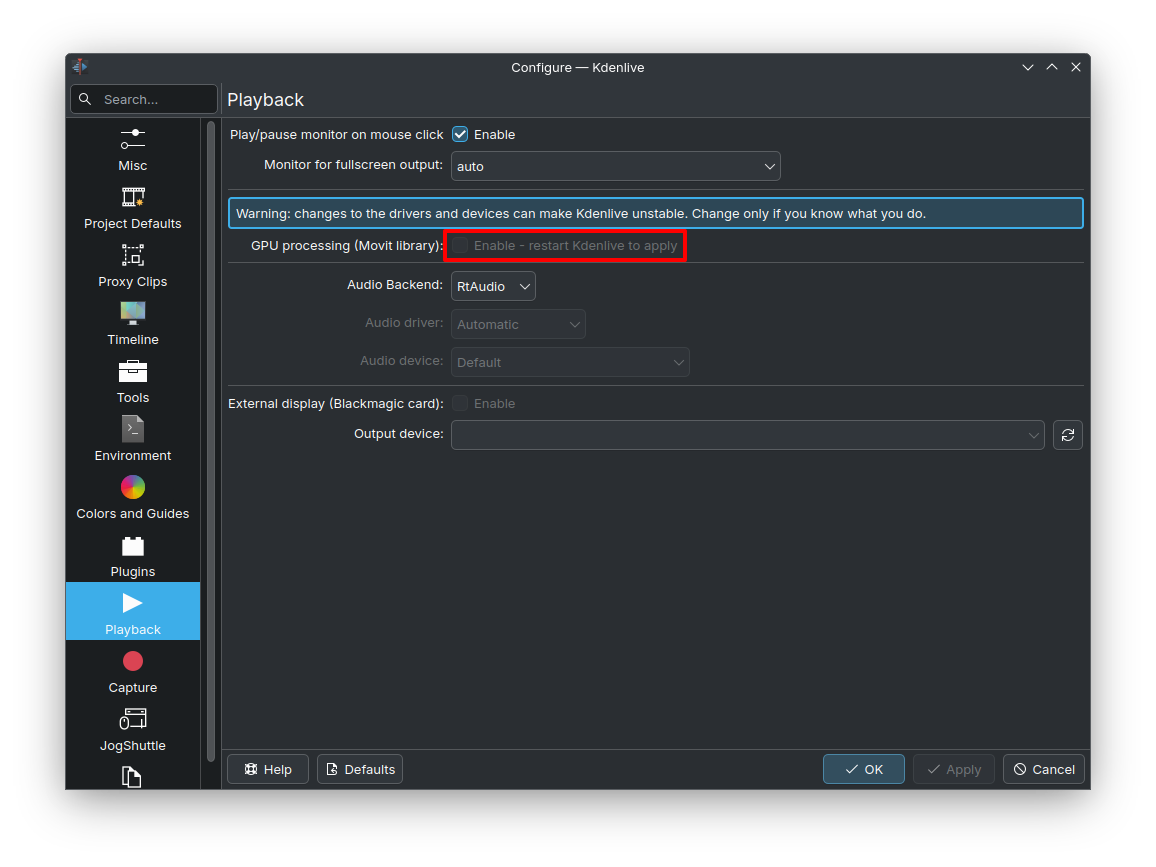Open the Audio driver Automatic dropdown
Viewport: 1156px width, 867px height.
[518, 324]
